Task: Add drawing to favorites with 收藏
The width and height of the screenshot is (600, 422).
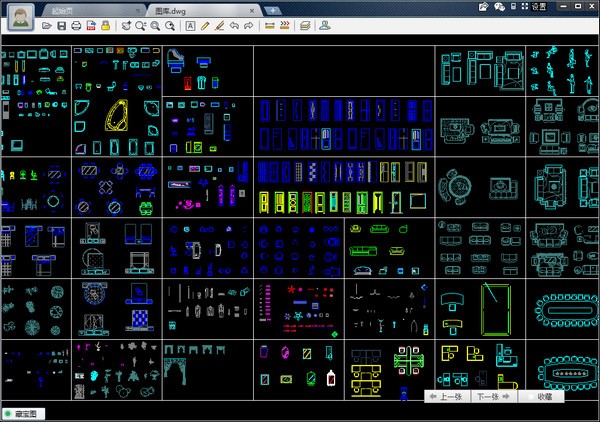Action: point(541,397)
